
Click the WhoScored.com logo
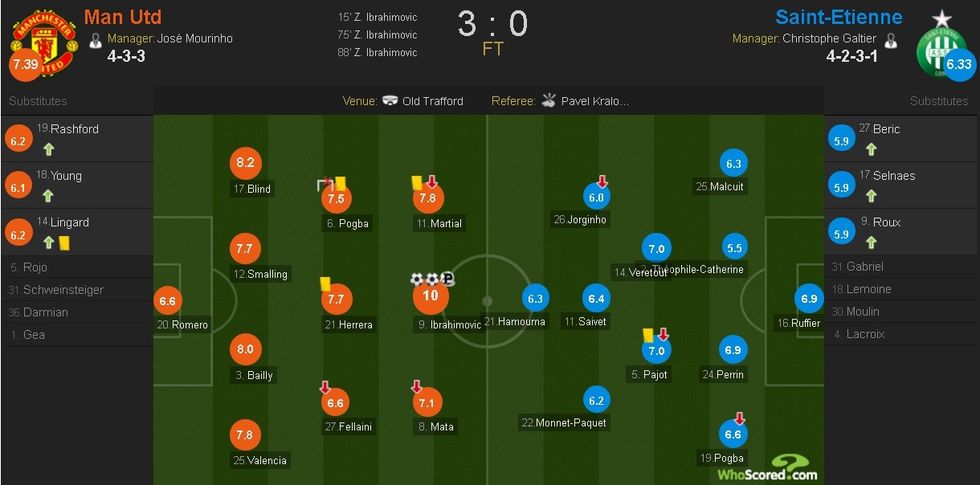click(x=767, y=467)
